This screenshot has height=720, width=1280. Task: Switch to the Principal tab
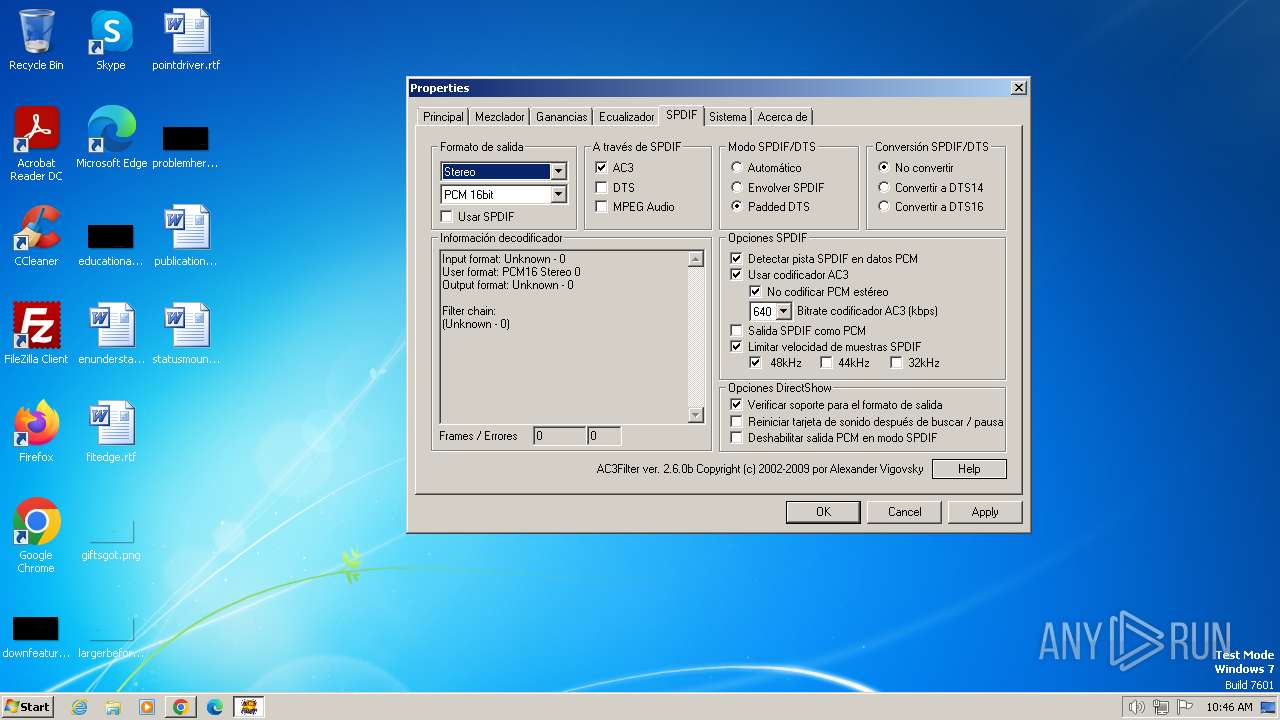point(443,117)
